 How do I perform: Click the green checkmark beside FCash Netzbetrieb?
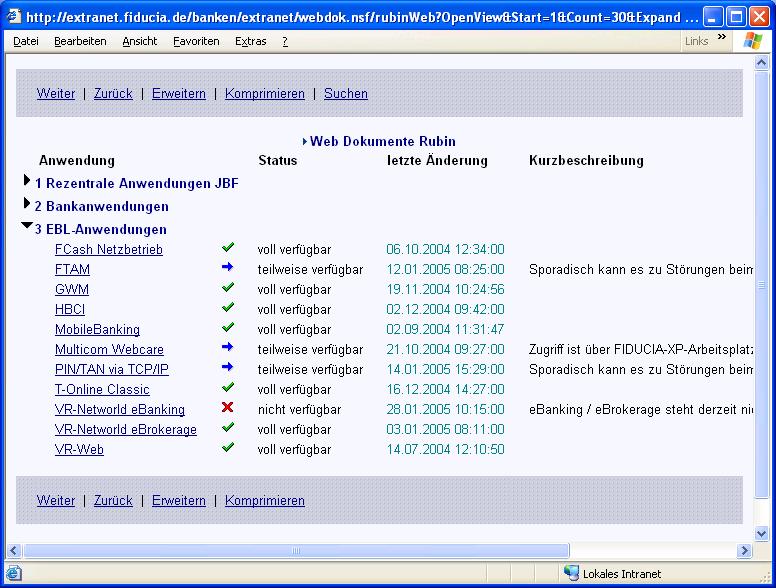pyautogui.click(x=228, y=247)
